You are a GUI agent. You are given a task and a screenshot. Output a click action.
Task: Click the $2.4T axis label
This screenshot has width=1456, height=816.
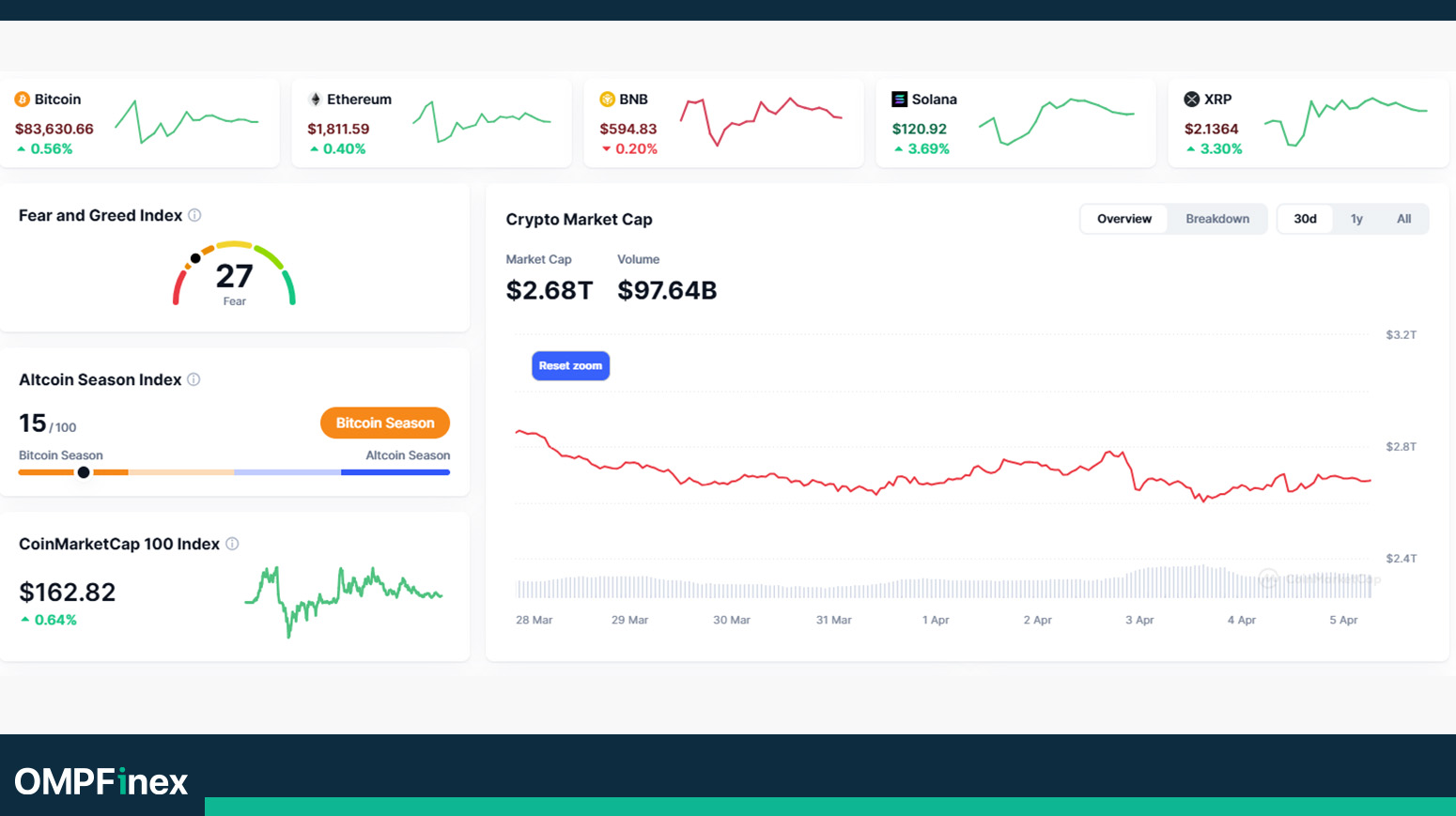click(1401, 558)
